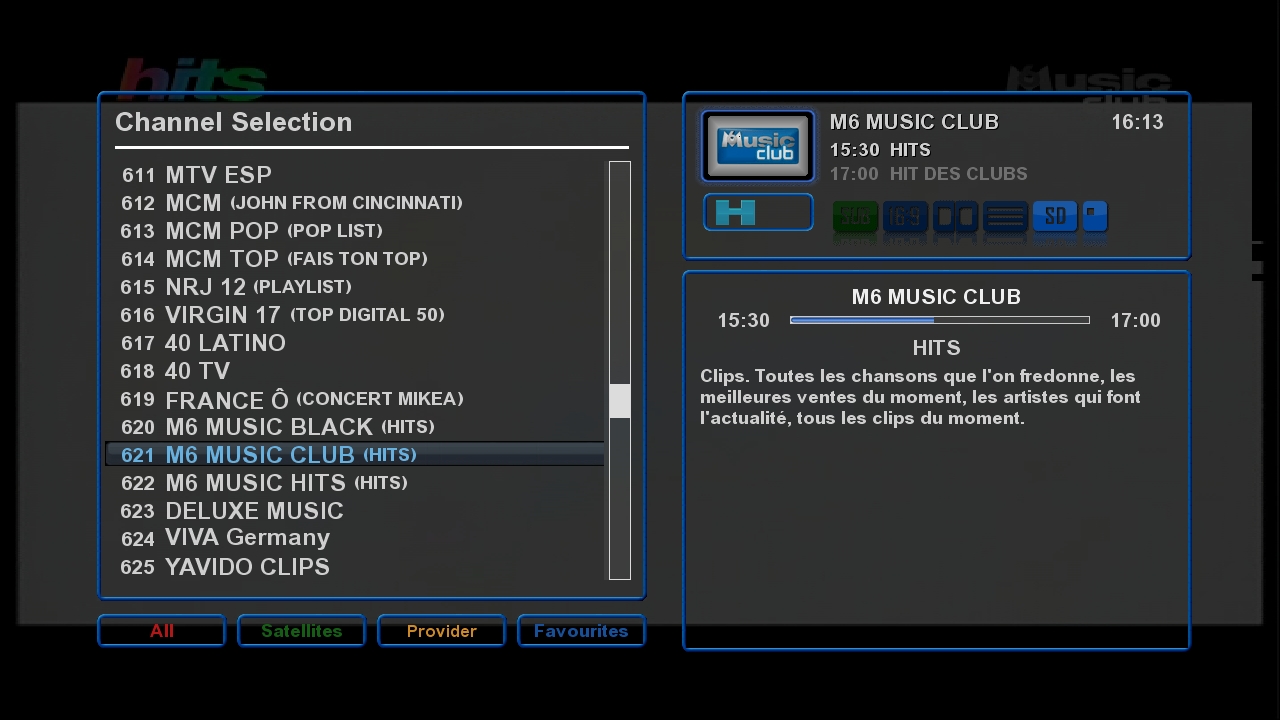Click the SD resolution indicator icon

pos(1055,216)
